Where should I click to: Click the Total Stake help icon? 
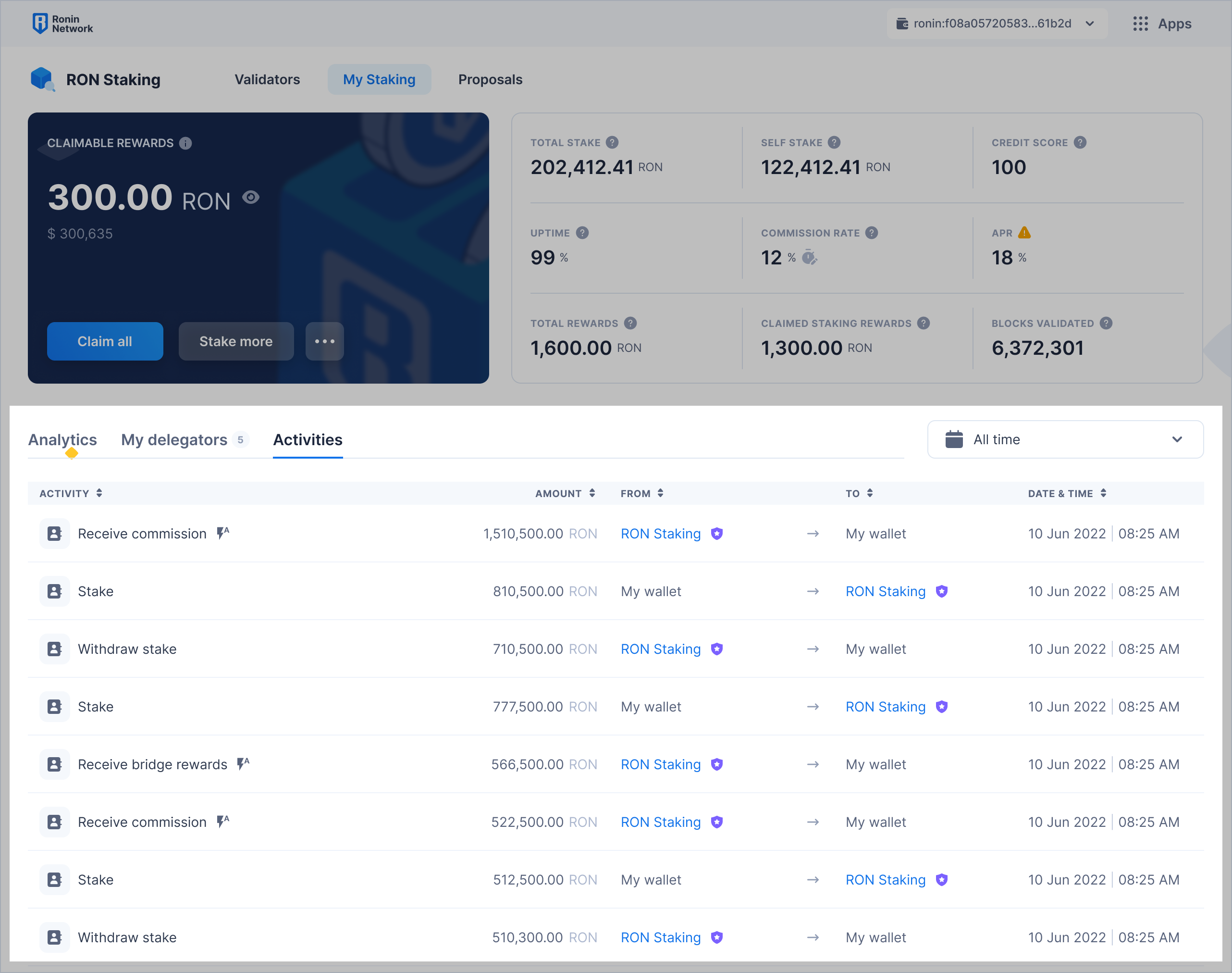pyautogui.click(x=612, y=142)
